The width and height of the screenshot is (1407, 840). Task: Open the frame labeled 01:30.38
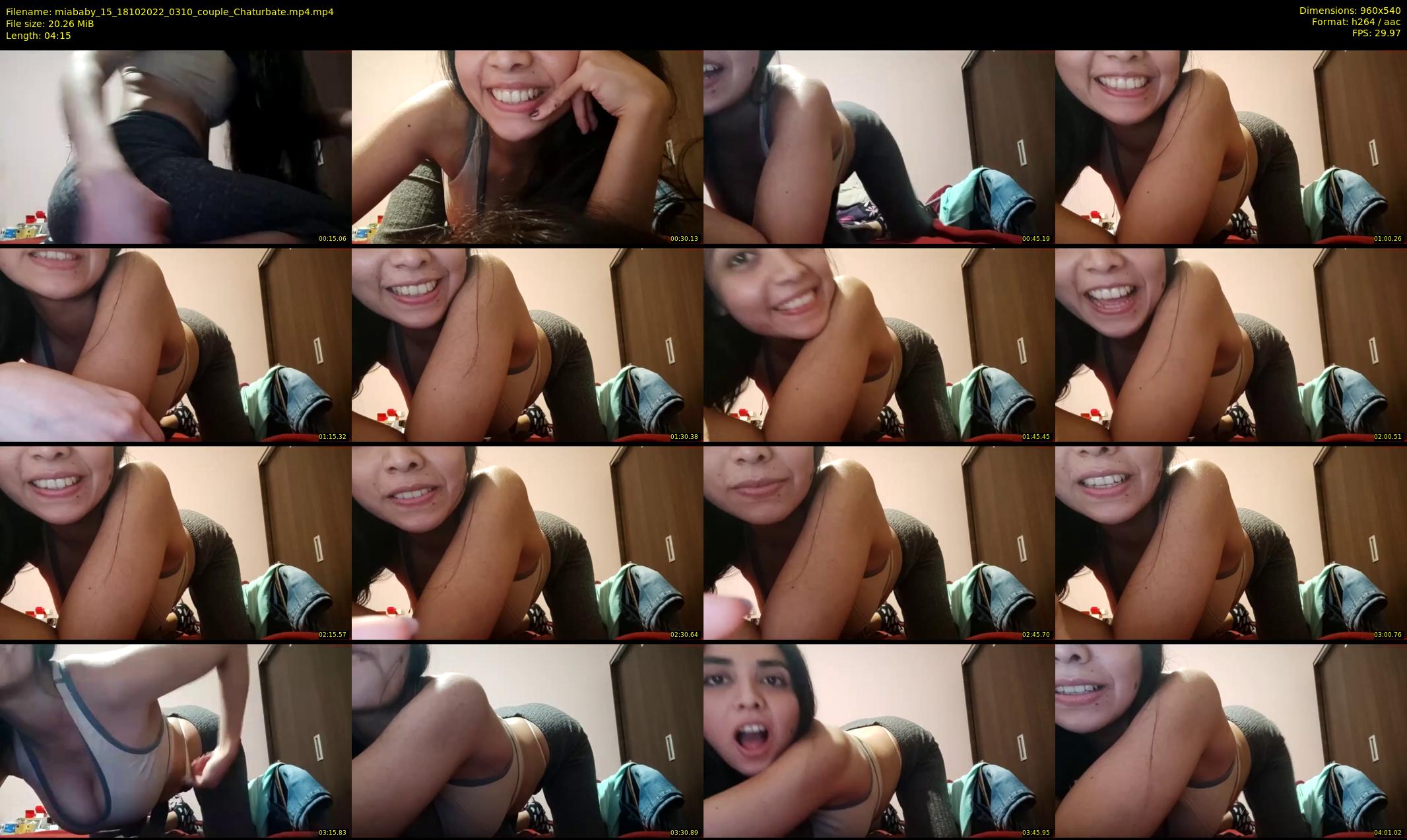pos(527,344)
